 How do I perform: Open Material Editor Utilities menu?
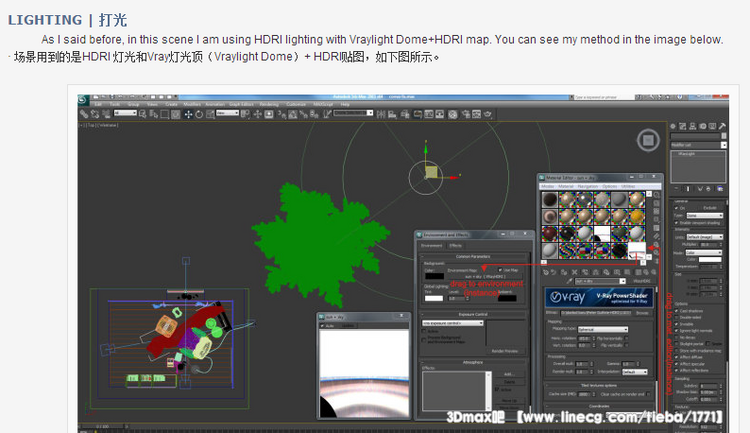pos(628,186)
